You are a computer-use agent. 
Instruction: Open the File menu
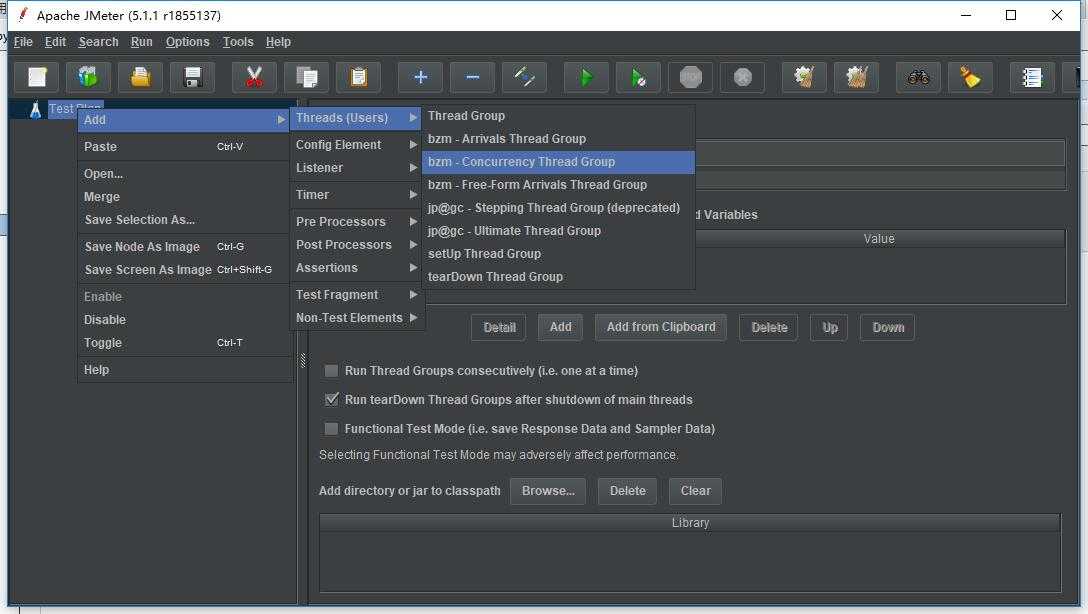23,42
